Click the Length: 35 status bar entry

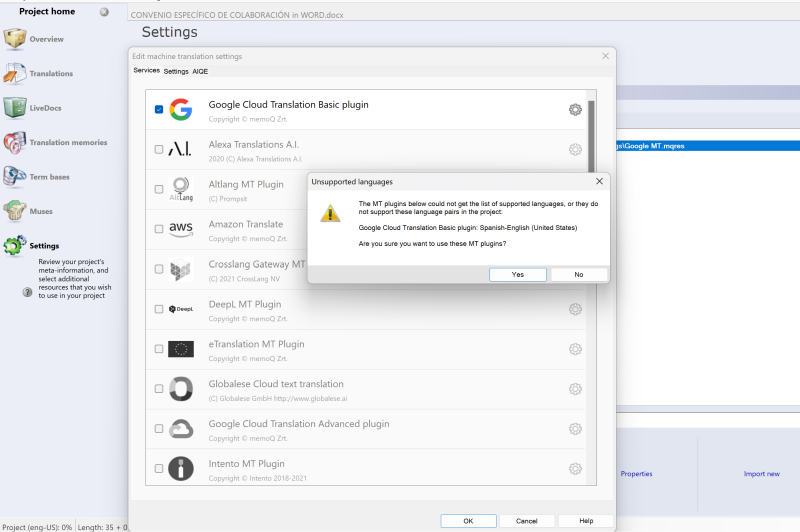102,527
